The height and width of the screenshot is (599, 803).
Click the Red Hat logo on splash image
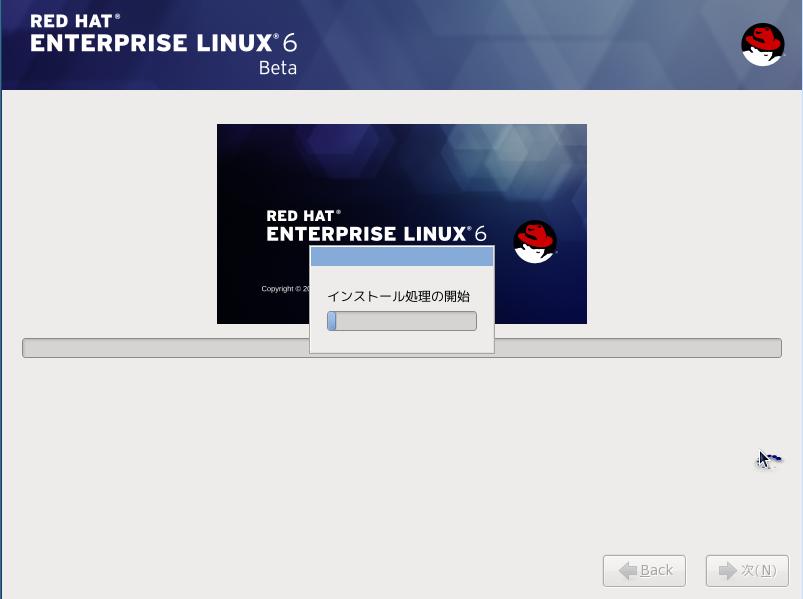[x=535, y=242]
